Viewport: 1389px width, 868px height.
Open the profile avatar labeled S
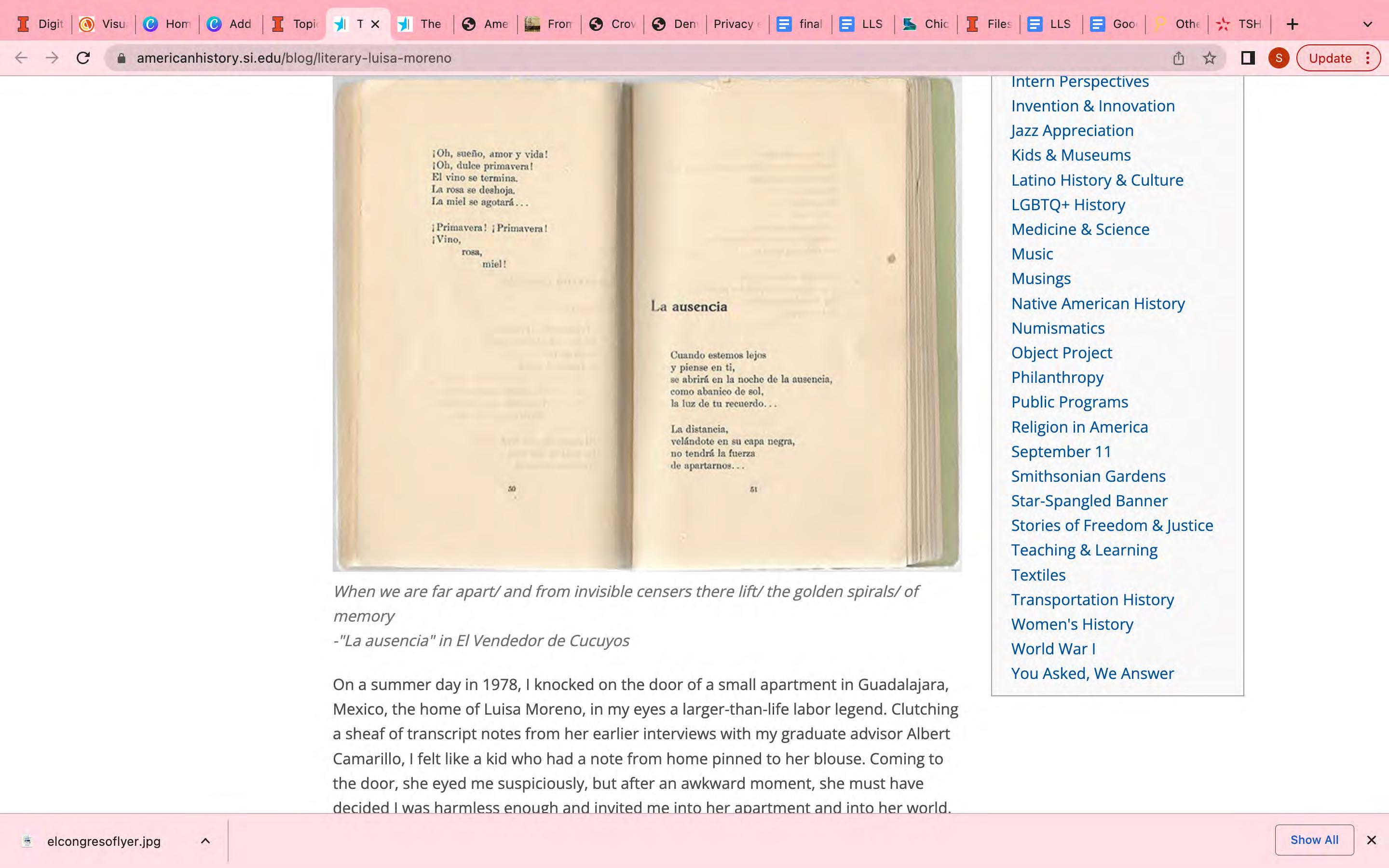click(1278, 58)
